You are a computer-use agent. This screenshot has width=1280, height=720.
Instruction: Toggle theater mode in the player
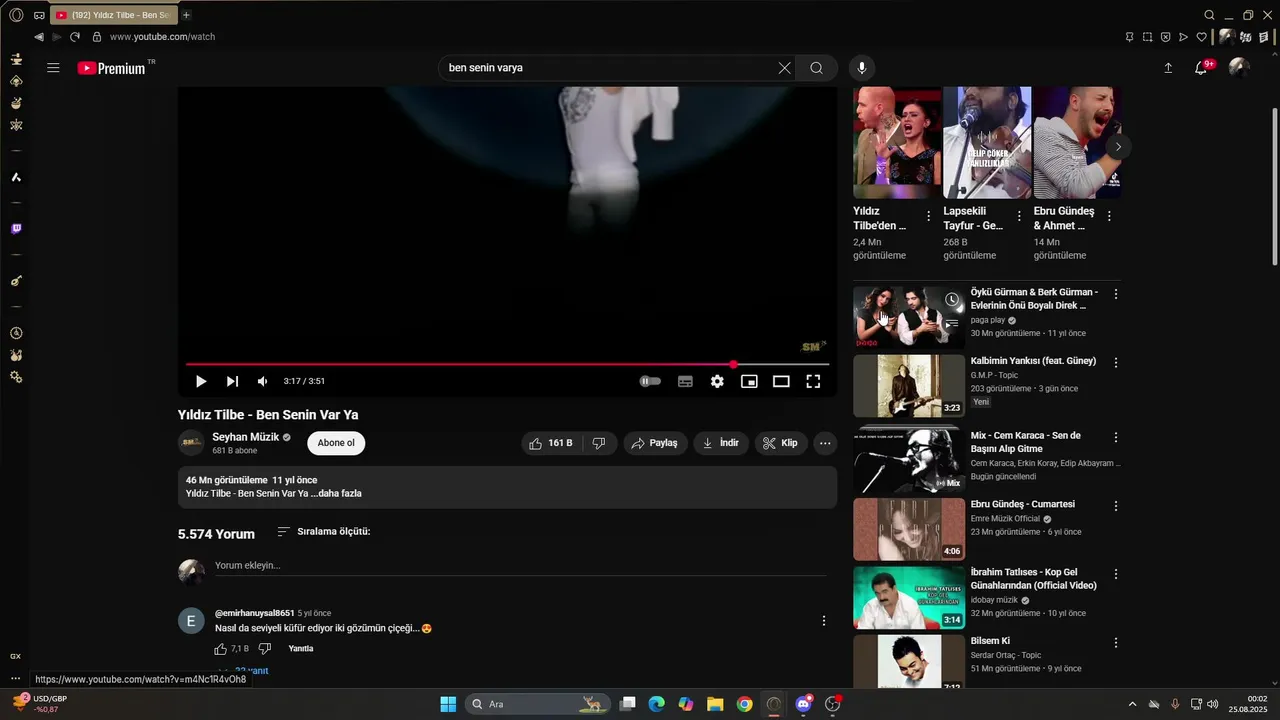pyautogui.click(x=781, y=381)
